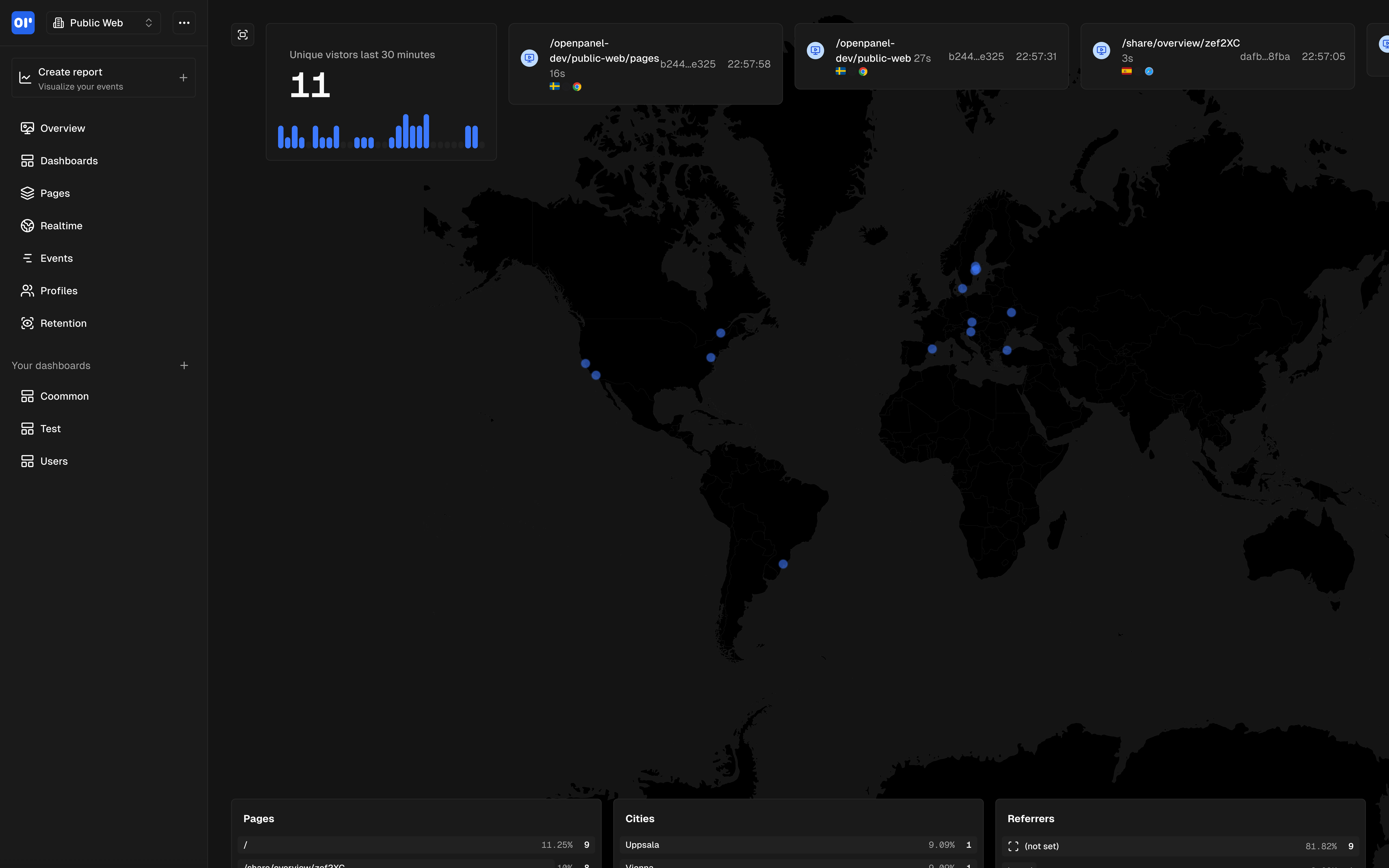Click the OpenPanel logo
The height and width of the screenshot is (868, 1389).
click(x=23, y=23)
